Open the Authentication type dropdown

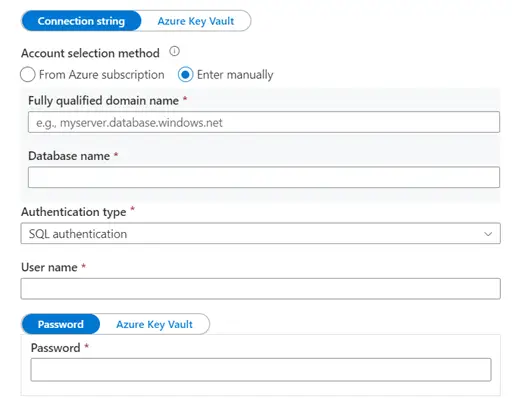click(260, 234)
